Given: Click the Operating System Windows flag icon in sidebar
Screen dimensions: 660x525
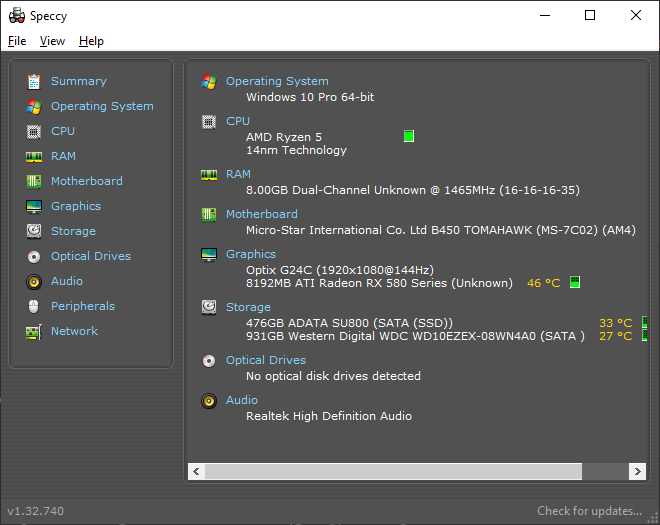Looking at the screenshot, I should [34, 107].
